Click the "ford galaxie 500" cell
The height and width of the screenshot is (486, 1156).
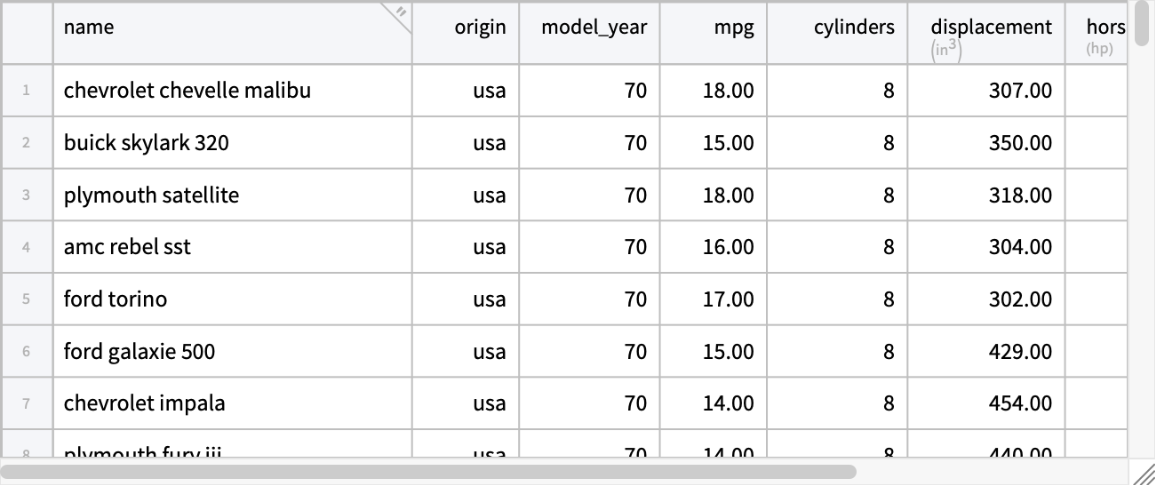tap(139, 351)
